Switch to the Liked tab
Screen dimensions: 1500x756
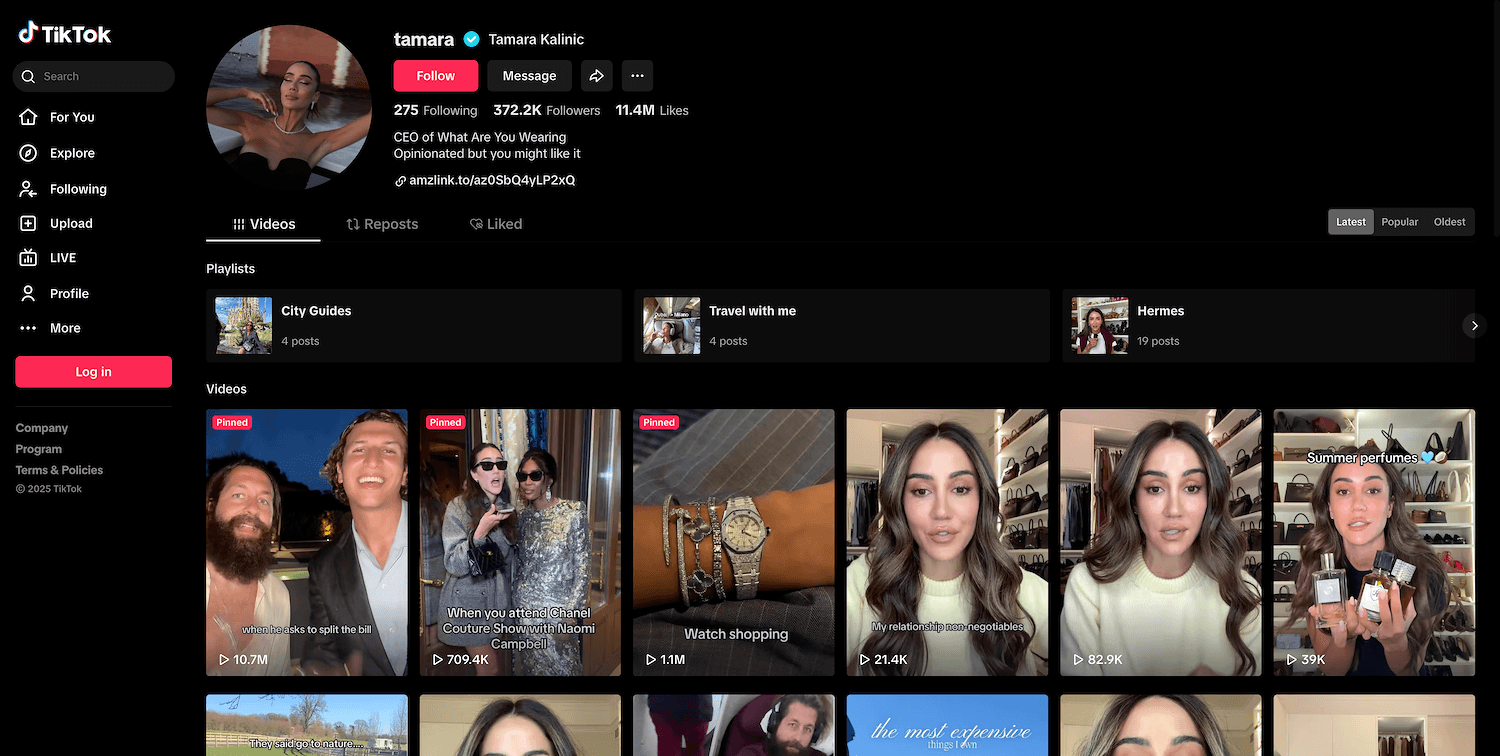[x=496, y=224]
